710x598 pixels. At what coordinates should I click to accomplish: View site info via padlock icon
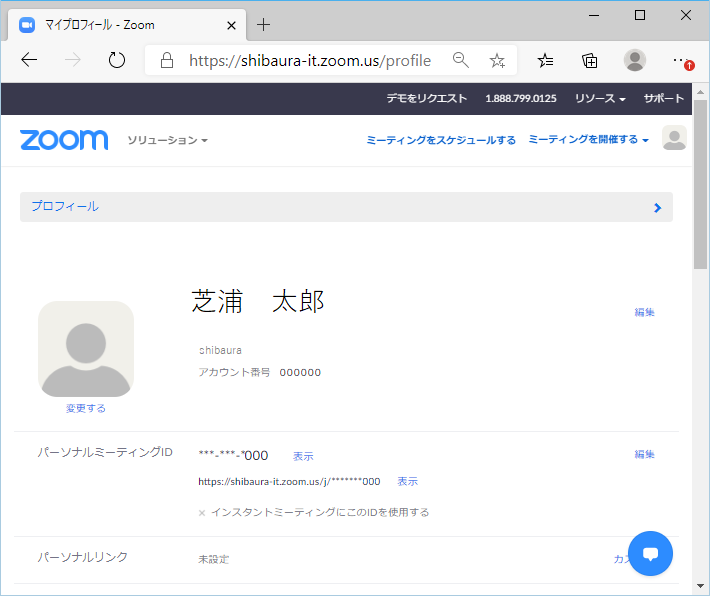[x=167, y=60]
